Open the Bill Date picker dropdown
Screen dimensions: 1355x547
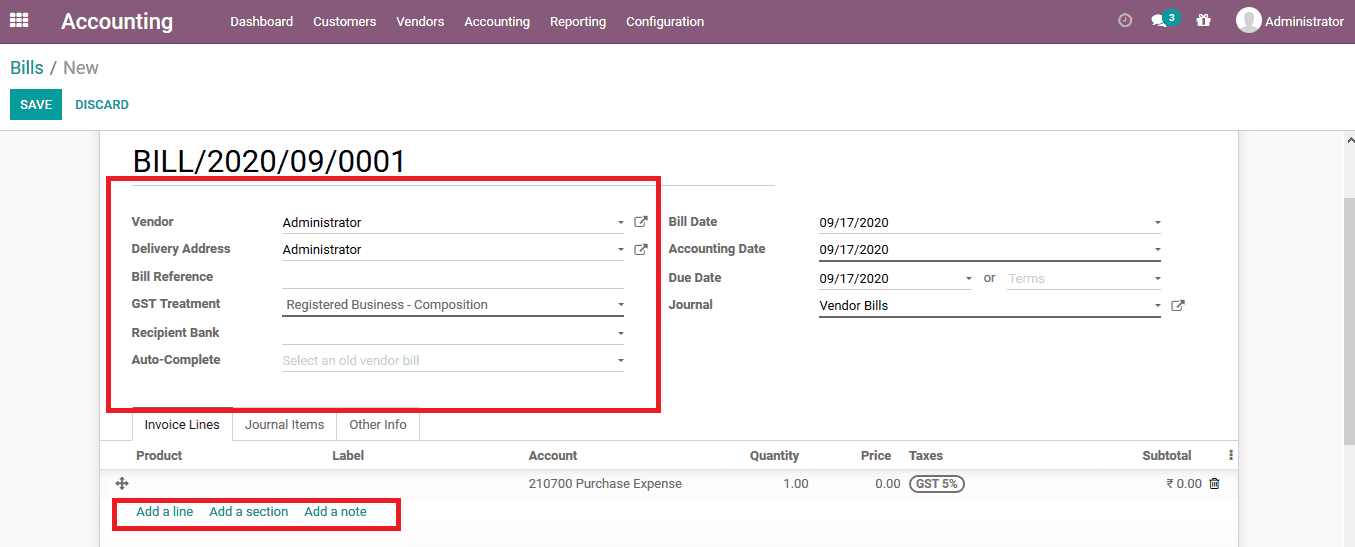(x=1157, y=223)
